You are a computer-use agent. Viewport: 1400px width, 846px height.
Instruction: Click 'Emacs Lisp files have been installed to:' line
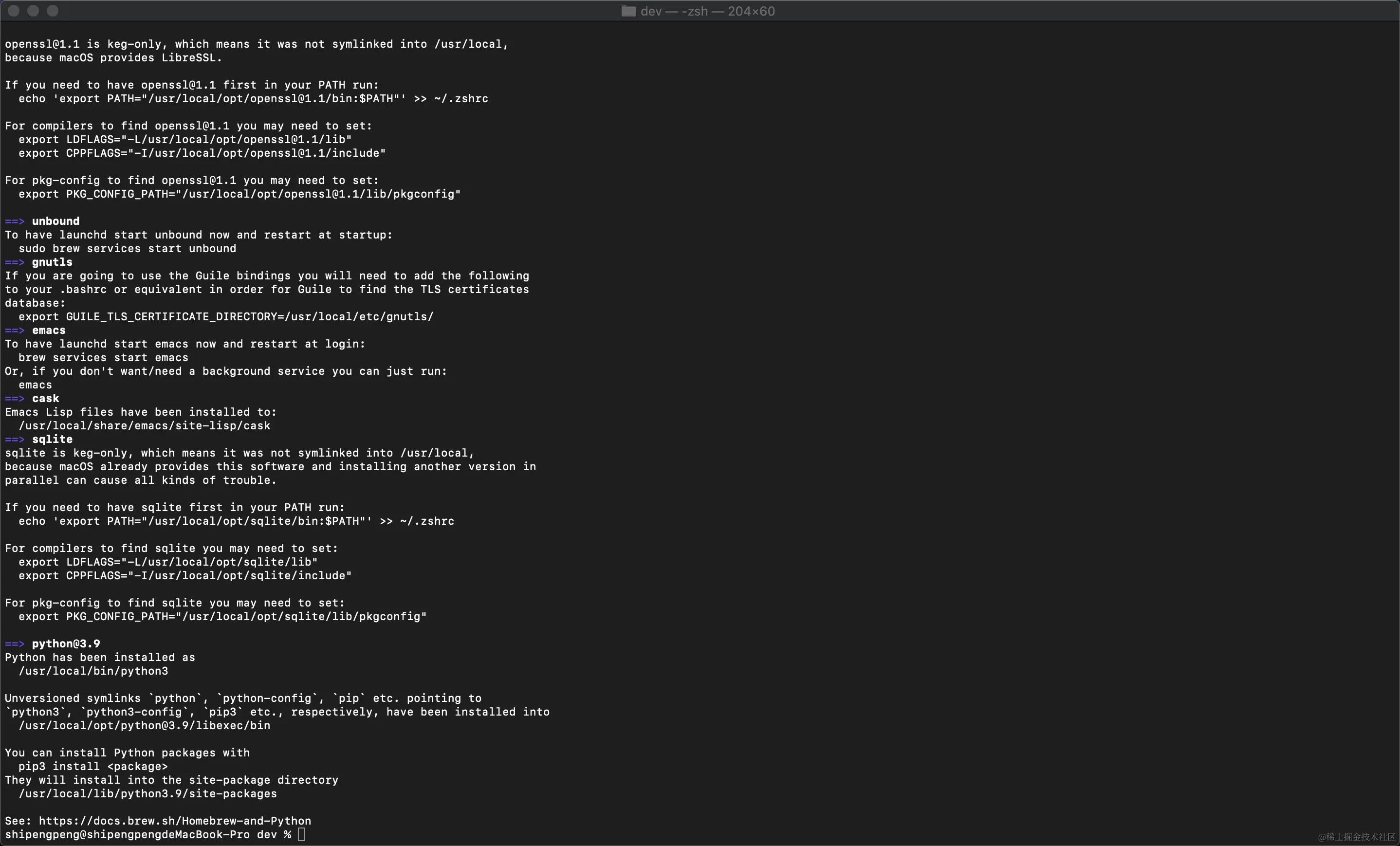[x=141, y=412]
